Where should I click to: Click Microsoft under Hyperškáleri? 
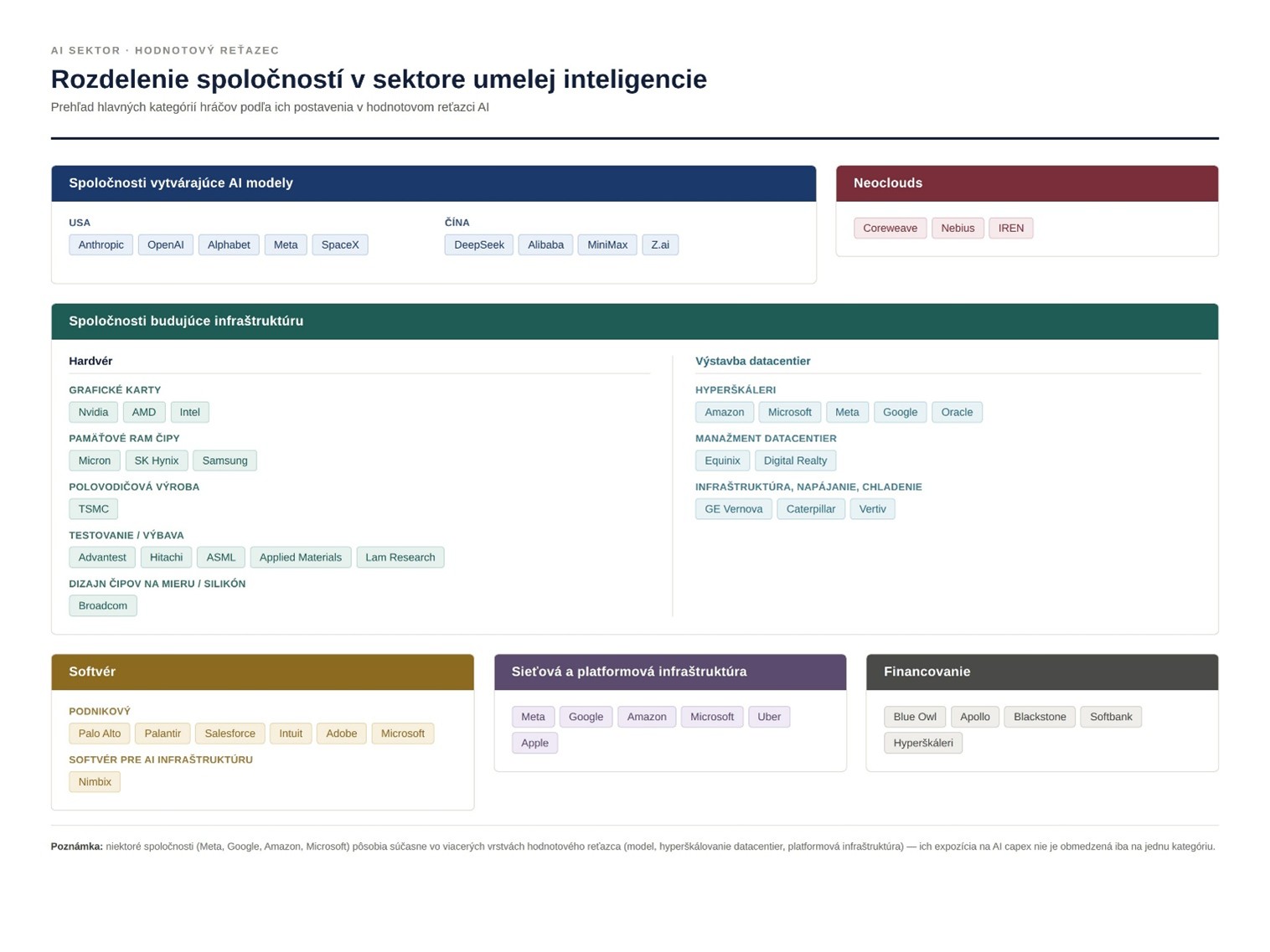[x=790, y=412]
